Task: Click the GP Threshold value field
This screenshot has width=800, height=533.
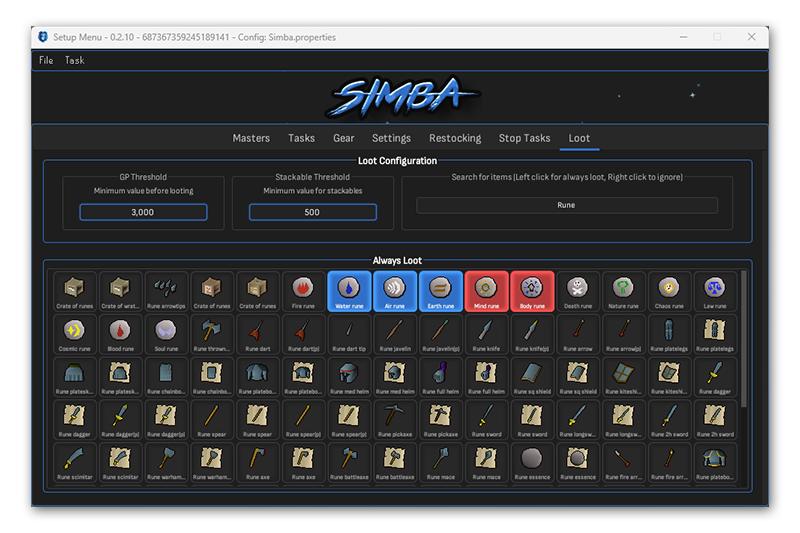Action: [x=143, y=212]
